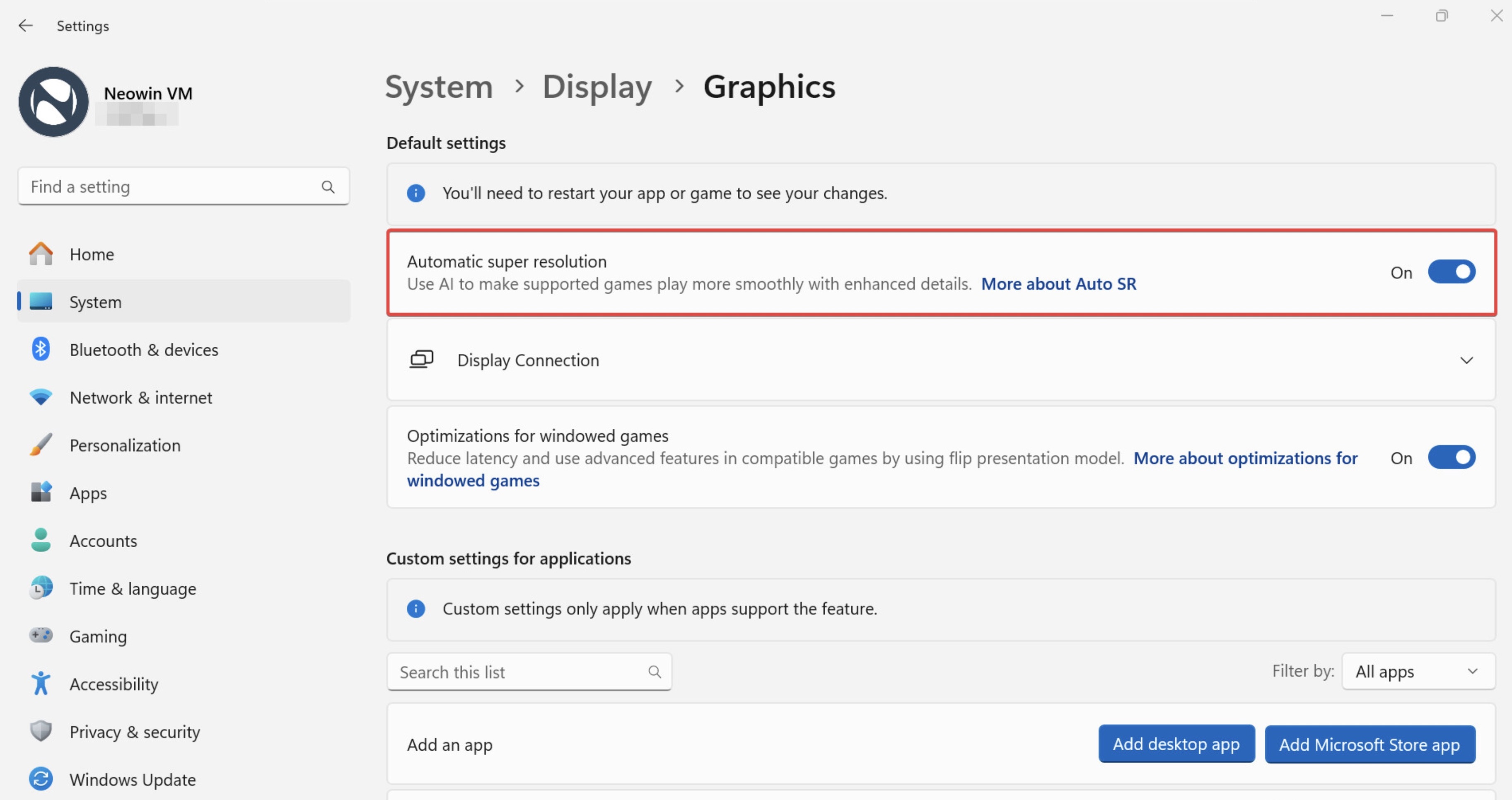The image size is (1512, 800).
Task: Click the Bluetooth & devices icon
Action: (41, 350)
